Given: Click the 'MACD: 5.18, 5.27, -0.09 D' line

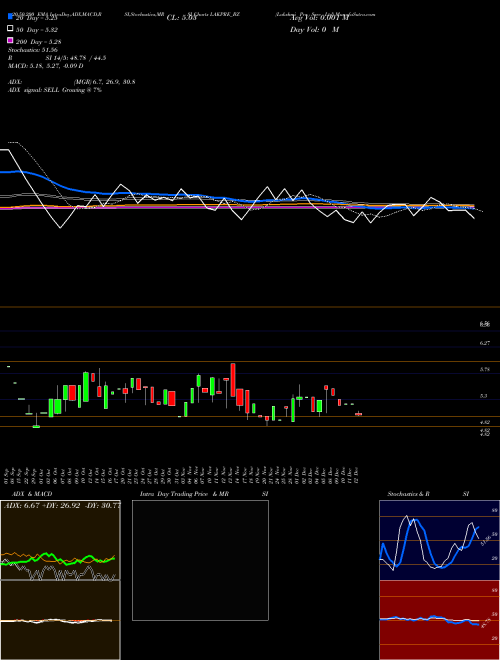Looking at the screenshot, I should (x=45, y=66).
